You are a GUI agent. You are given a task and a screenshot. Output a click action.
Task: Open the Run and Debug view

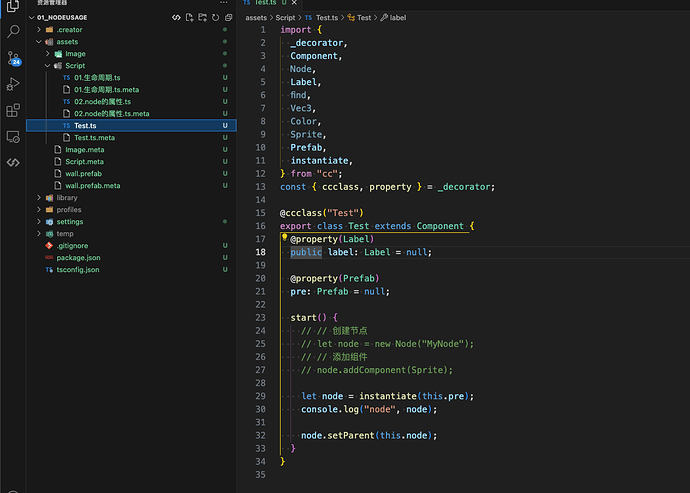tap(13, 84)
